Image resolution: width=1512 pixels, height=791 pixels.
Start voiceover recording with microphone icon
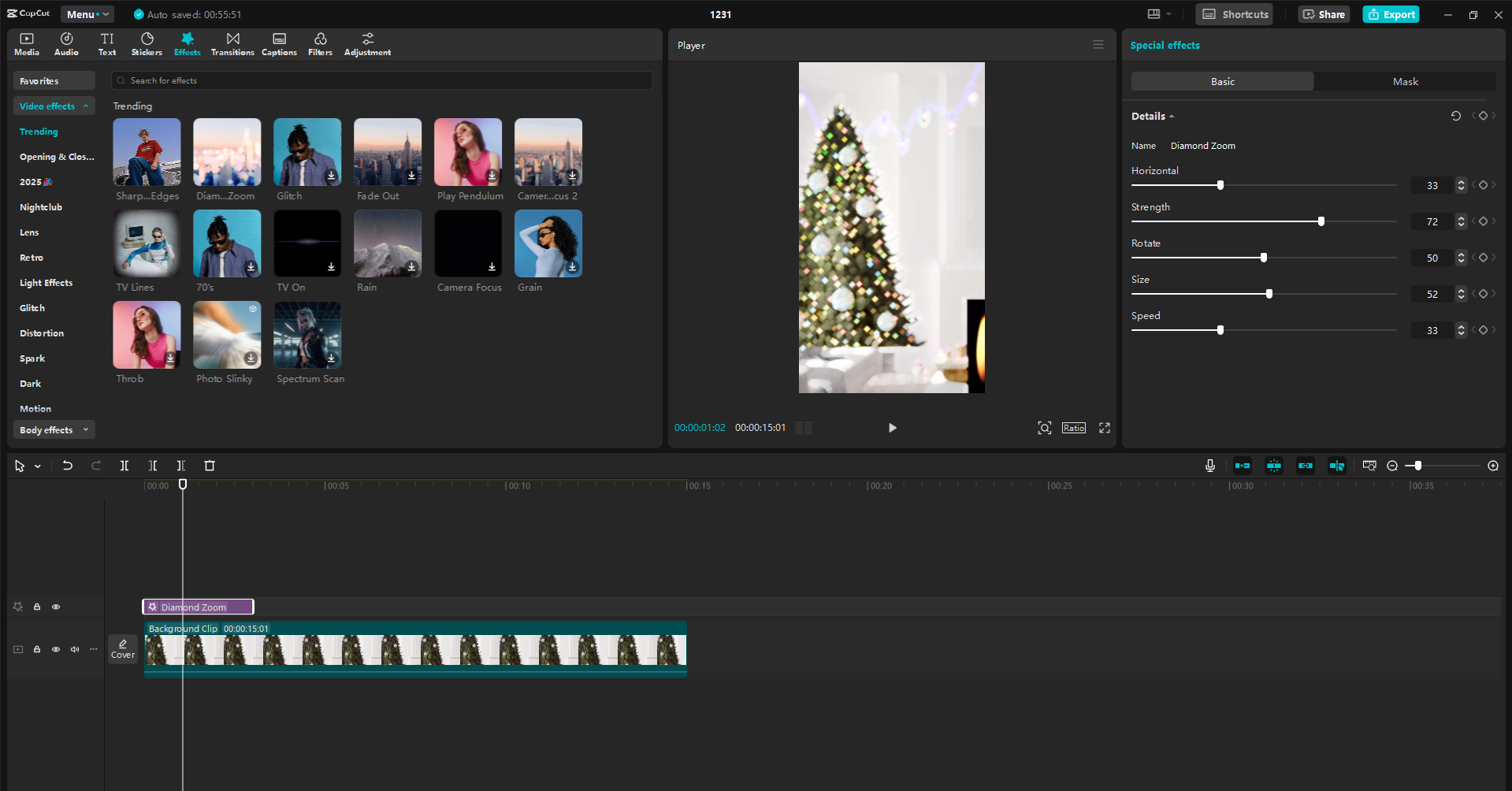point(1210,466)
